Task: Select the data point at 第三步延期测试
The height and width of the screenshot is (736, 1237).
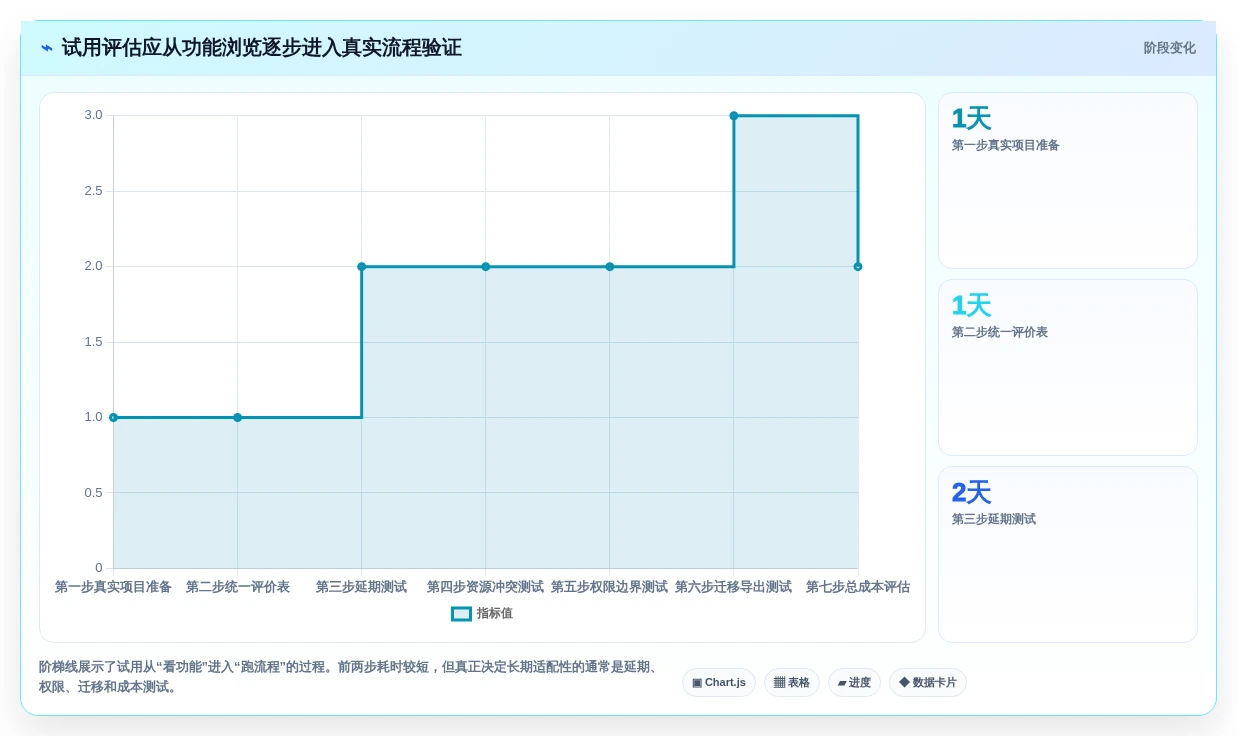Action: coord(361,267)
